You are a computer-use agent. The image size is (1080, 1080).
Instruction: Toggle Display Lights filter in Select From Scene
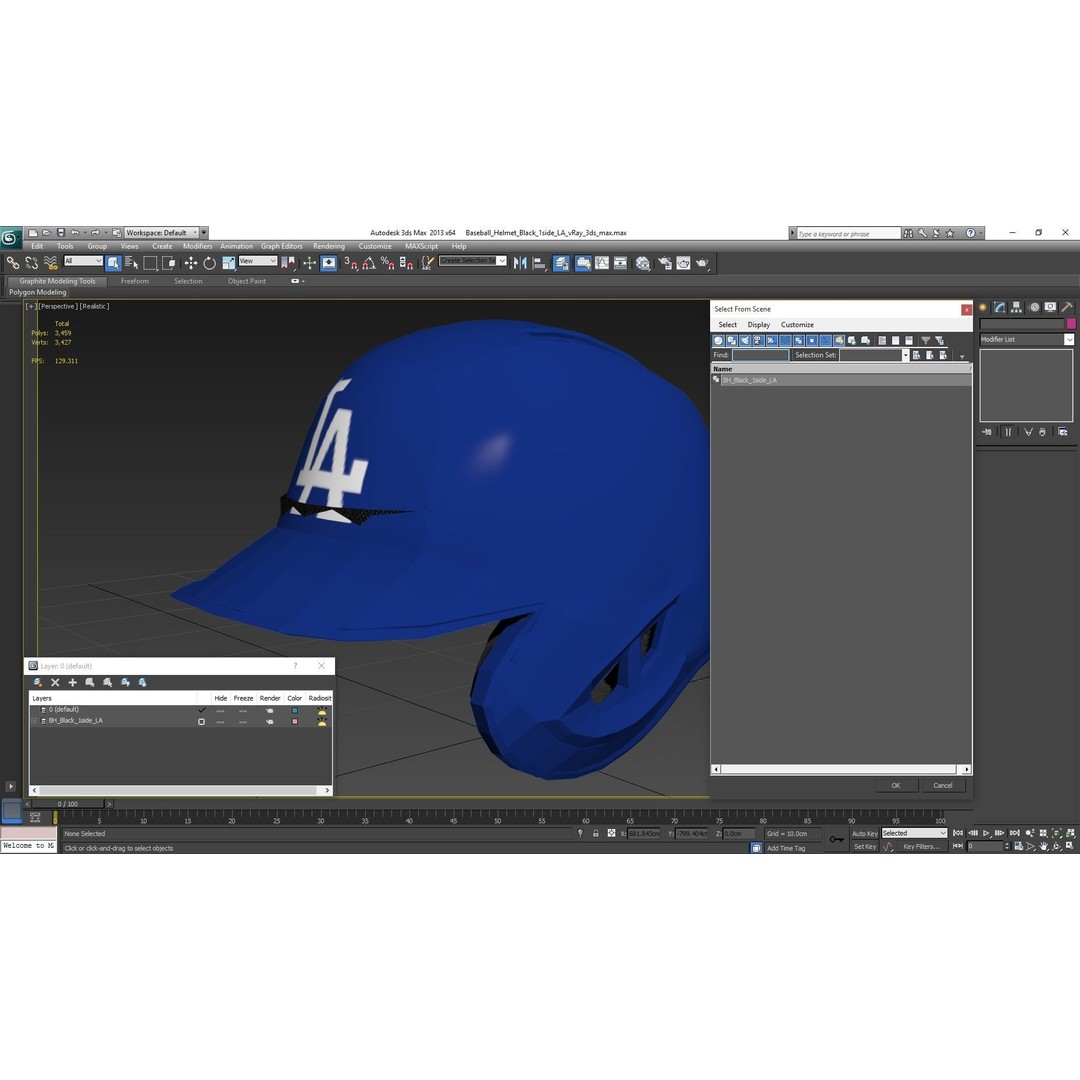point(745,340)
